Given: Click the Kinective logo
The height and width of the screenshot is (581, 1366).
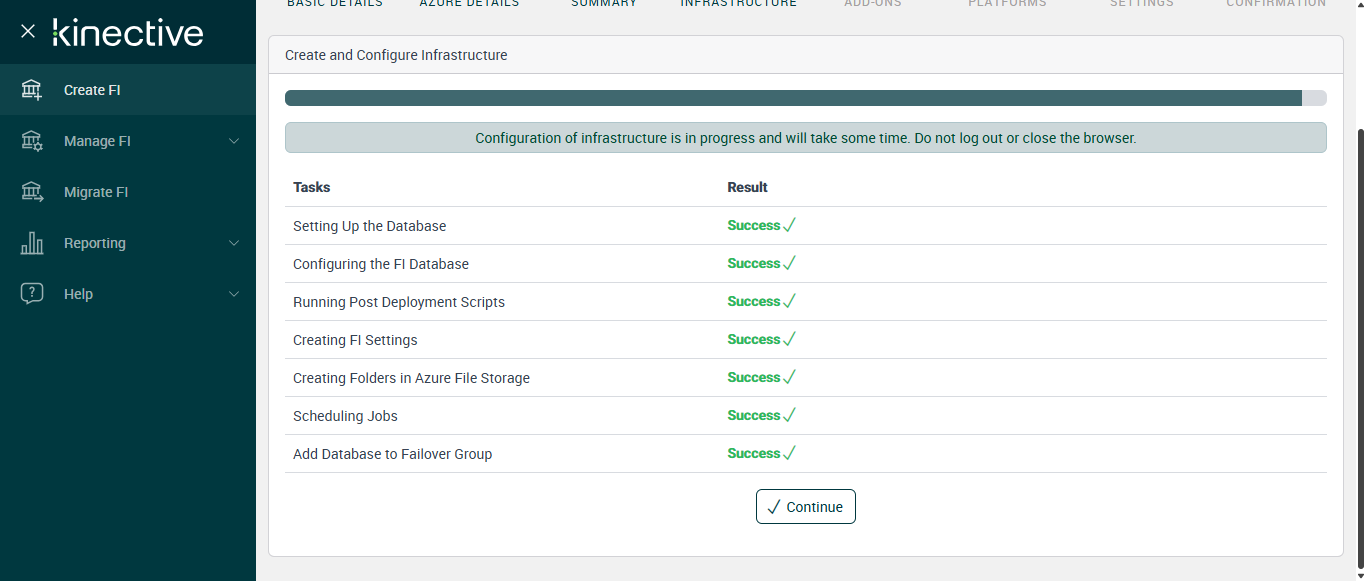Looking at the screenshot, I should [128, 33].
